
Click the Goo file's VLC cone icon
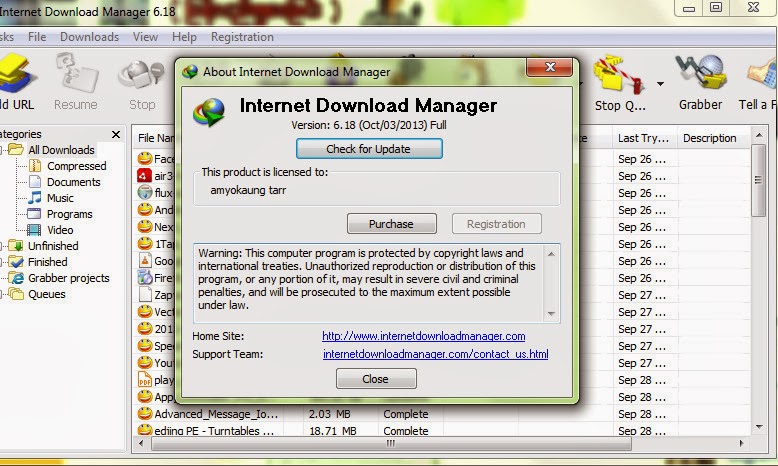tap(145, 260)
